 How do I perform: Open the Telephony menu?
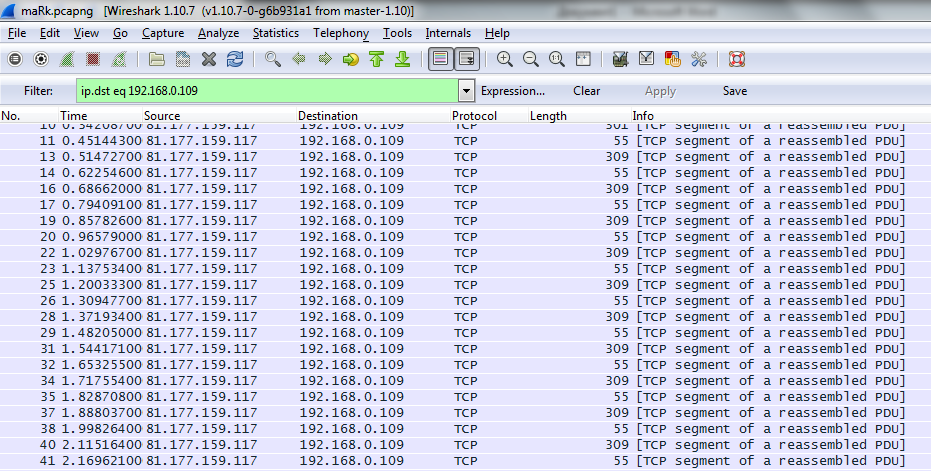[341, 33]
